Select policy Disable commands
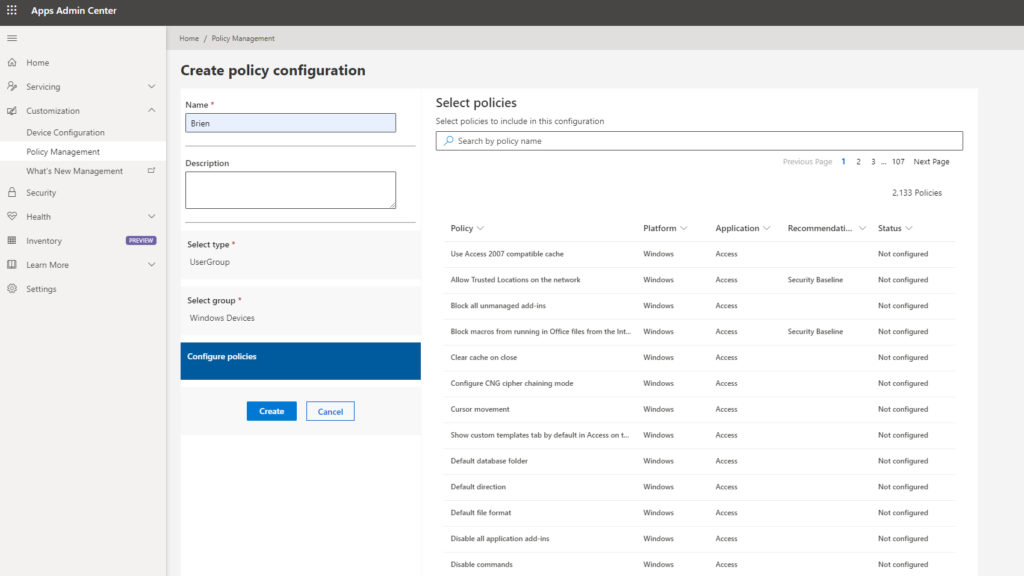The image size is (1024, 576). pyautogui.click(x=481, y=564)
